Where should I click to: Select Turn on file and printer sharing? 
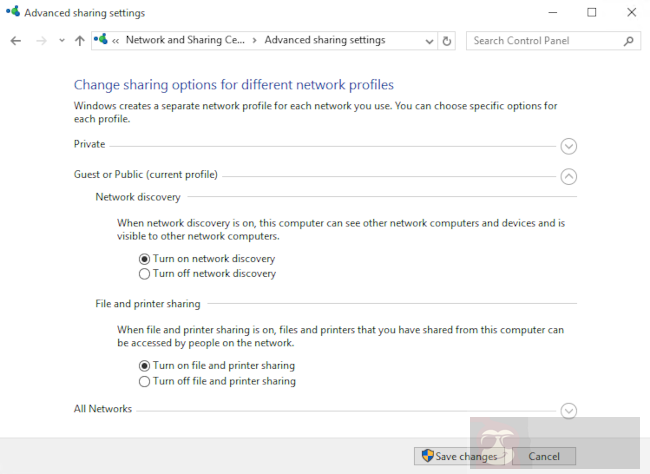[144, 366]
